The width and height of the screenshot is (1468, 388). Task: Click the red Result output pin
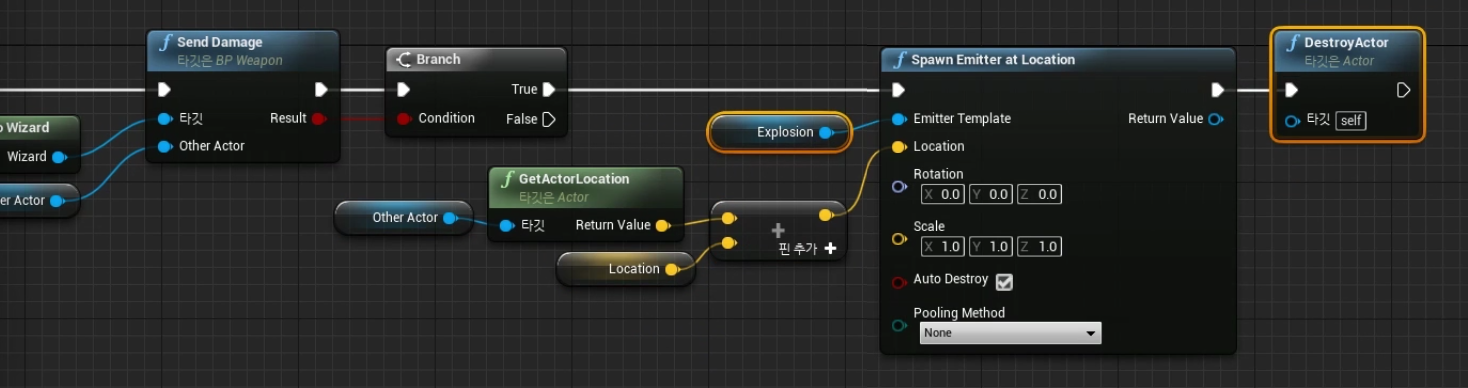[x=318, y=119]
